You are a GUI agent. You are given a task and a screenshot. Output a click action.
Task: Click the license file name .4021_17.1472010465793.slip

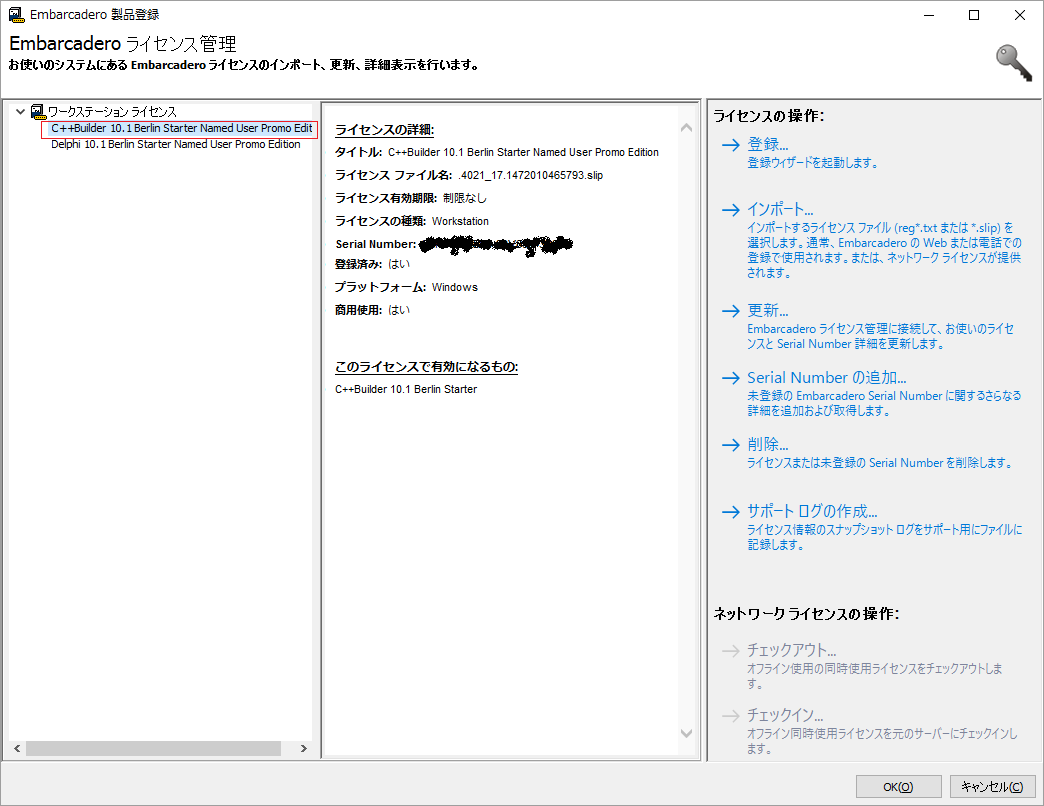coord(531,176)
